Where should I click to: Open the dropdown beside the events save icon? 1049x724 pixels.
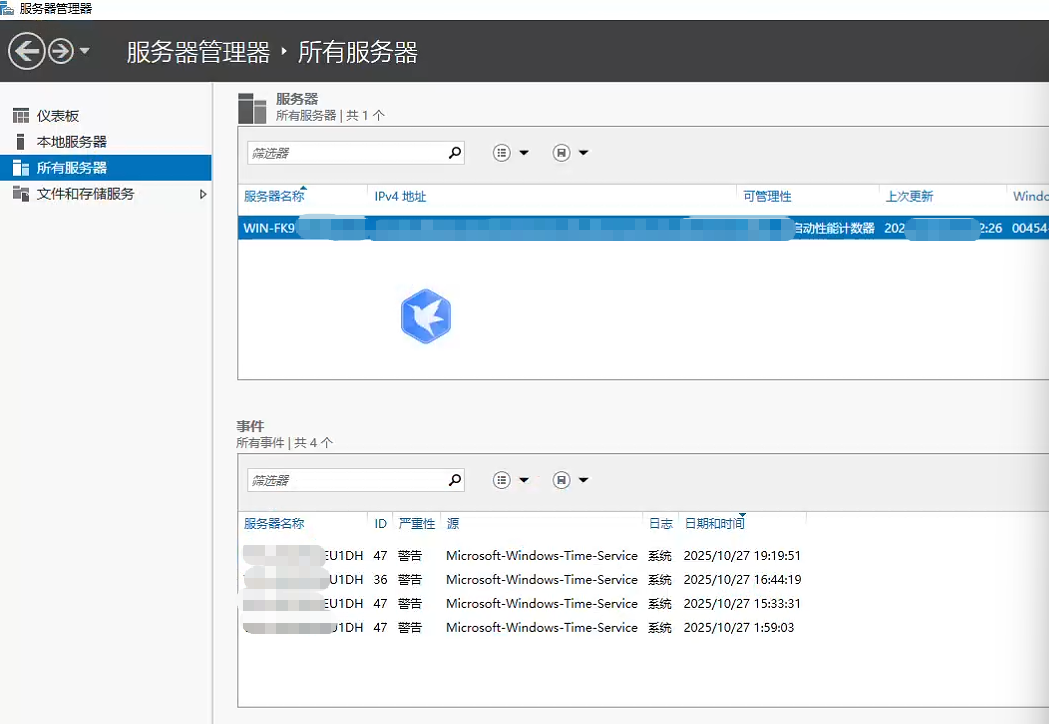coord(583,479)
